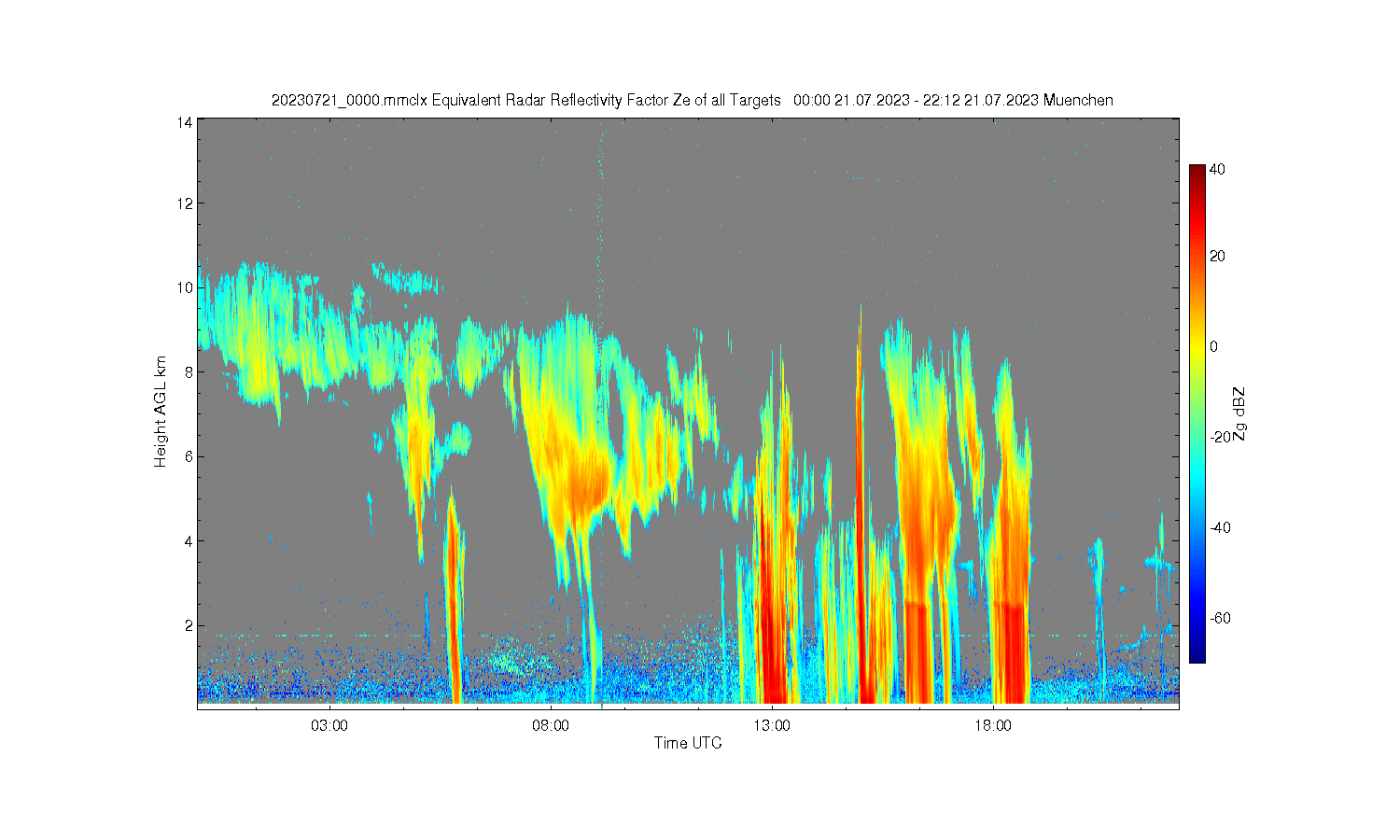
Task: Click the height label '14'
Action: (184, 122)
